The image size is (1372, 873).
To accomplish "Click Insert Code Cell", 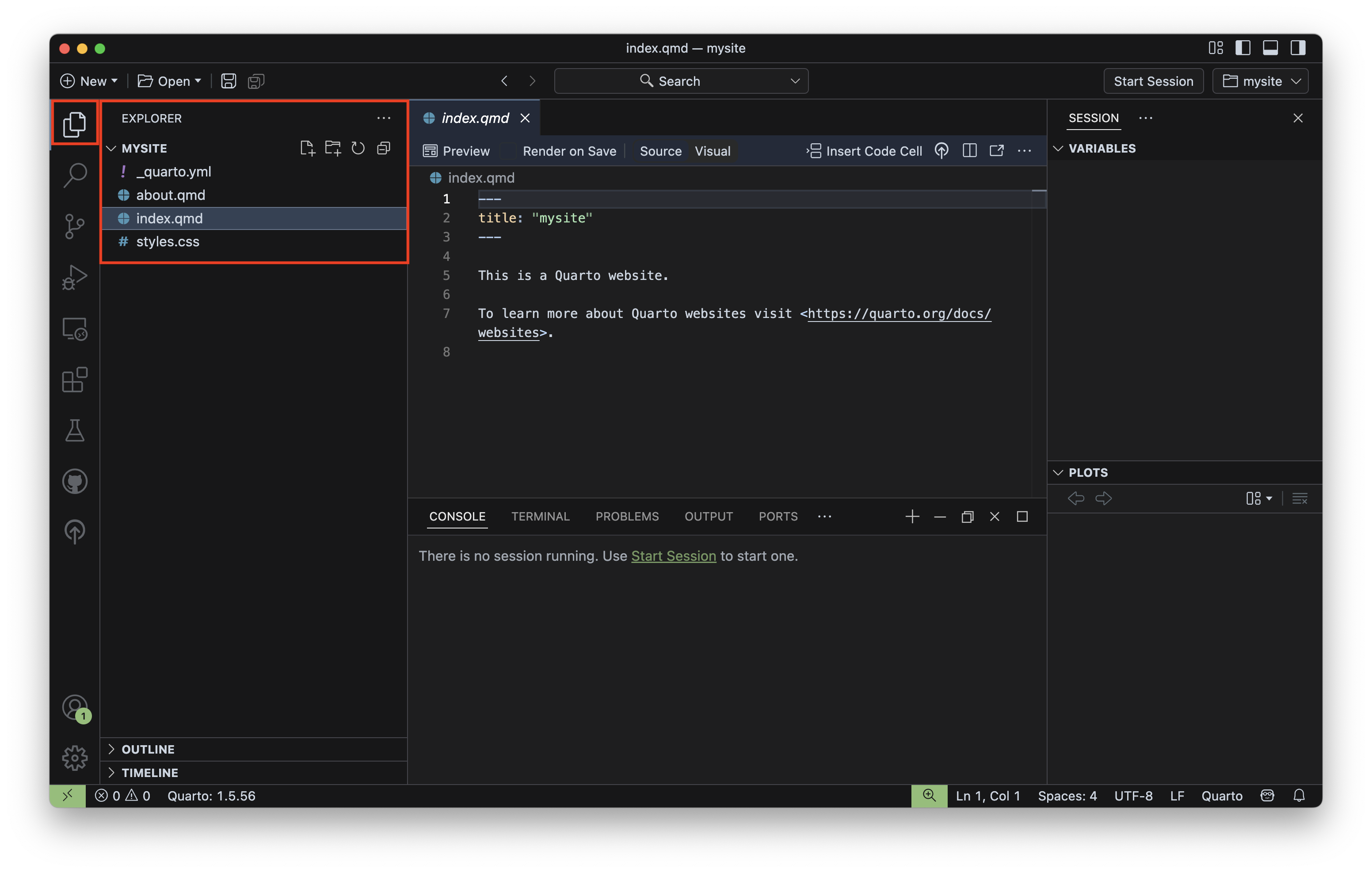I will click(x=864, y=150).
